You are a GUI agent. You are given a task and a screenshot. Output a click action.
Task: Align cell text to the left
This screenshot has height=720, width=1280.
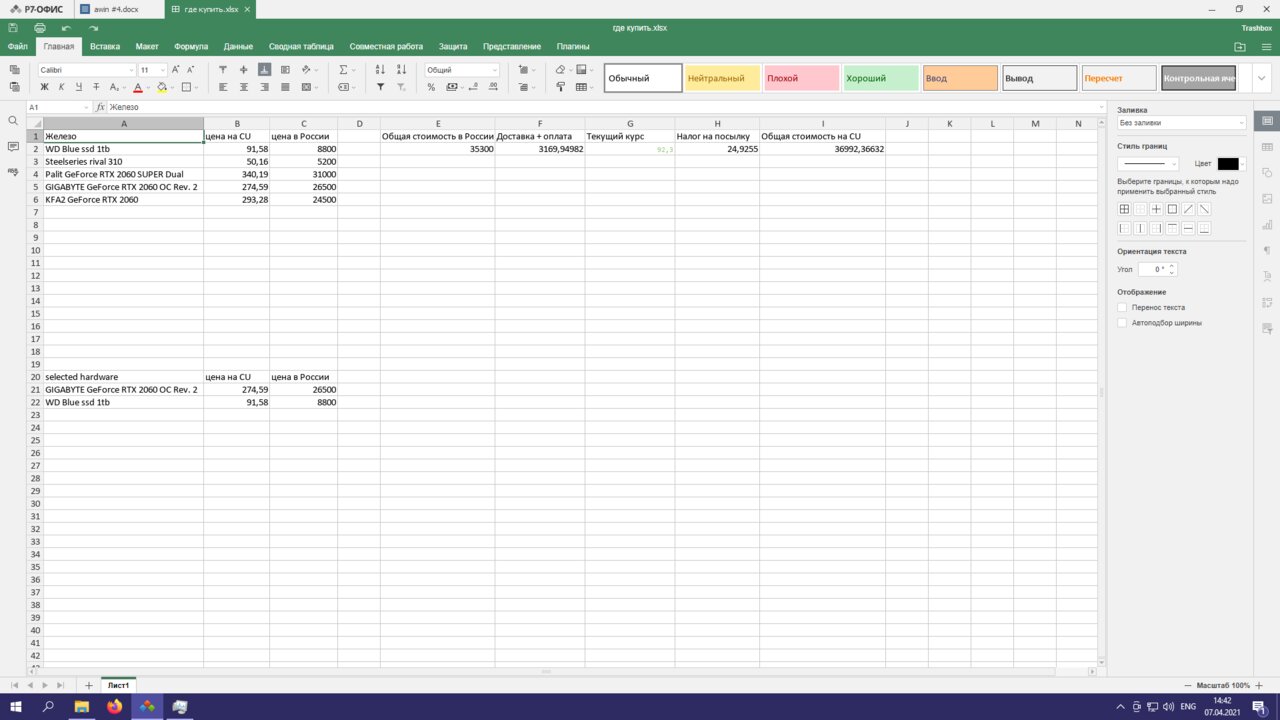tap(223, 87)
